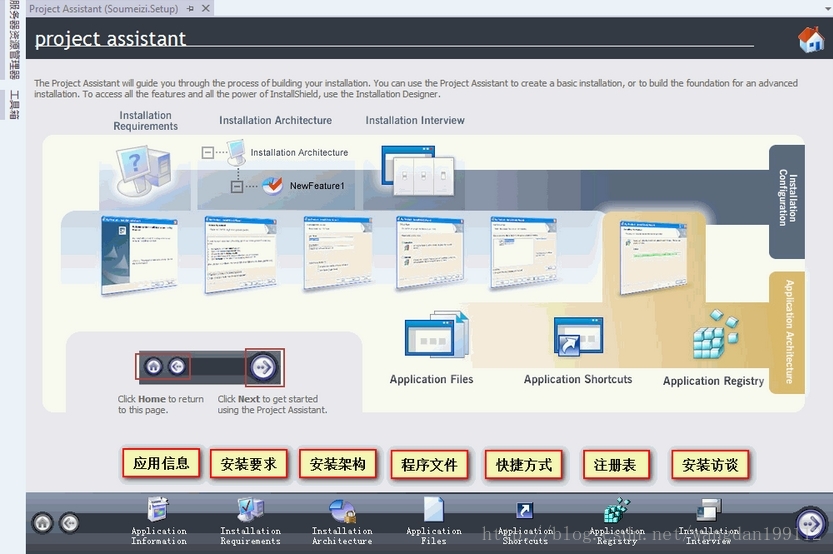Click the 'project assistant' title text
This screenshot has height=554, width=833.
click(x=110, y=38)
